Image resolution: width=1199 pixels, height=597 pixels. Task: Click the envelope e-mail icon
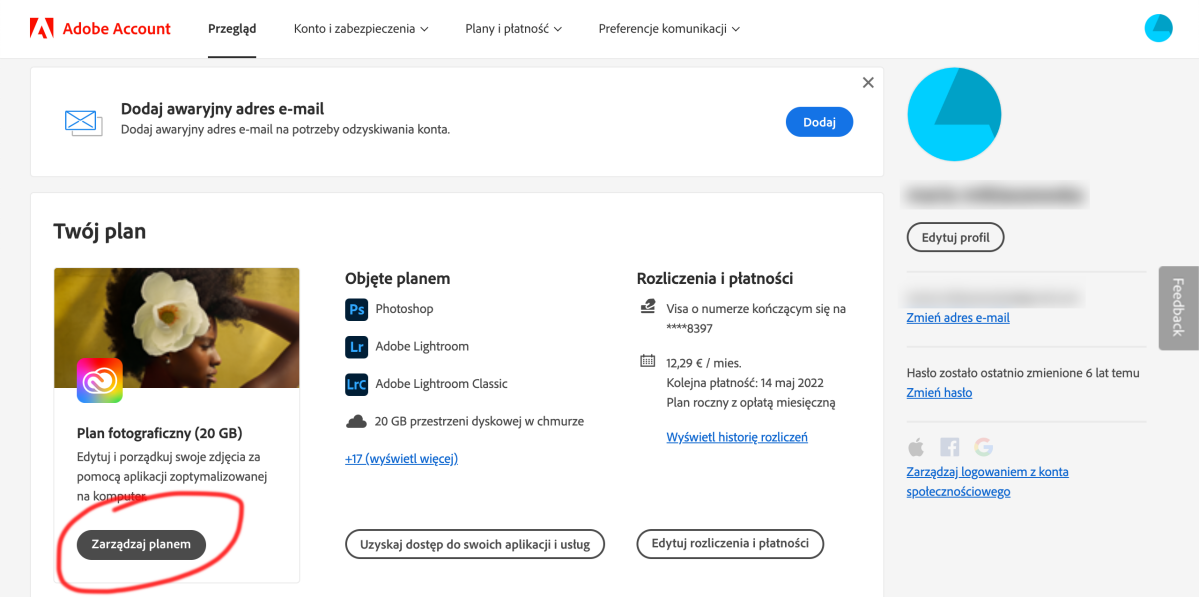tap(83, 123)
